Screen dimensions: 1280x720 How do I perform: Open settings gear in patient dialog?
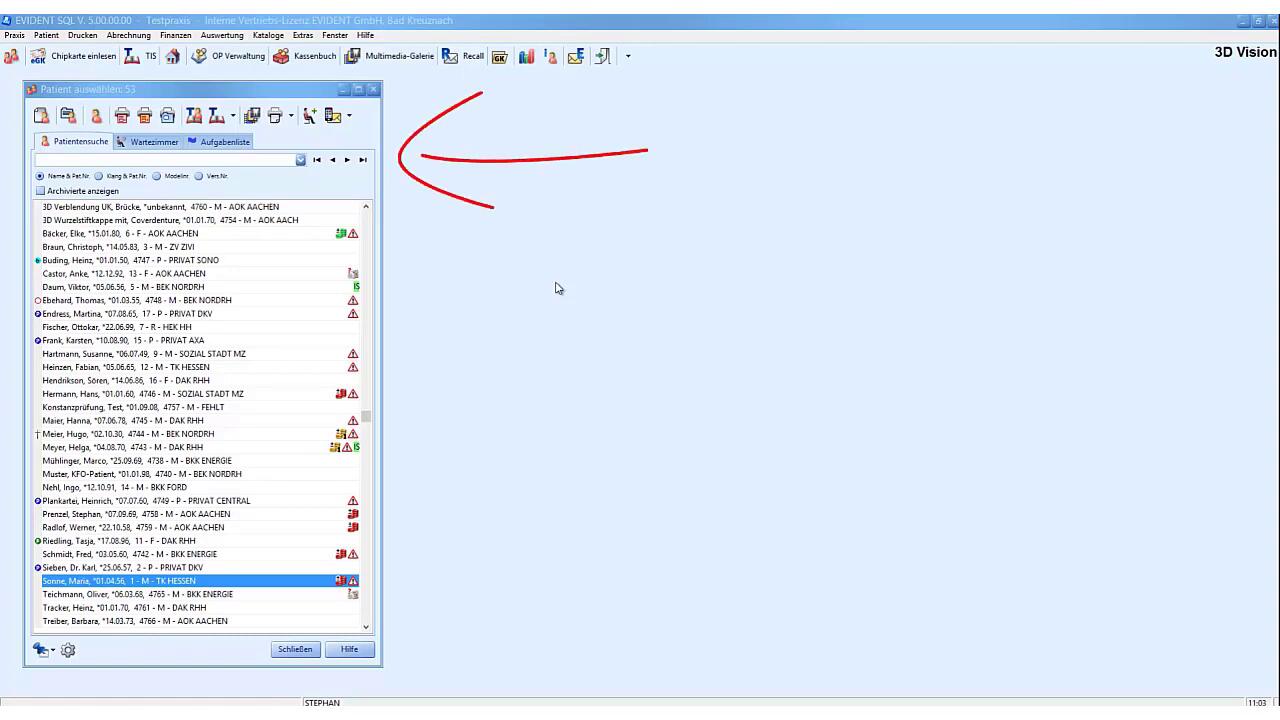tap(68, 650)
